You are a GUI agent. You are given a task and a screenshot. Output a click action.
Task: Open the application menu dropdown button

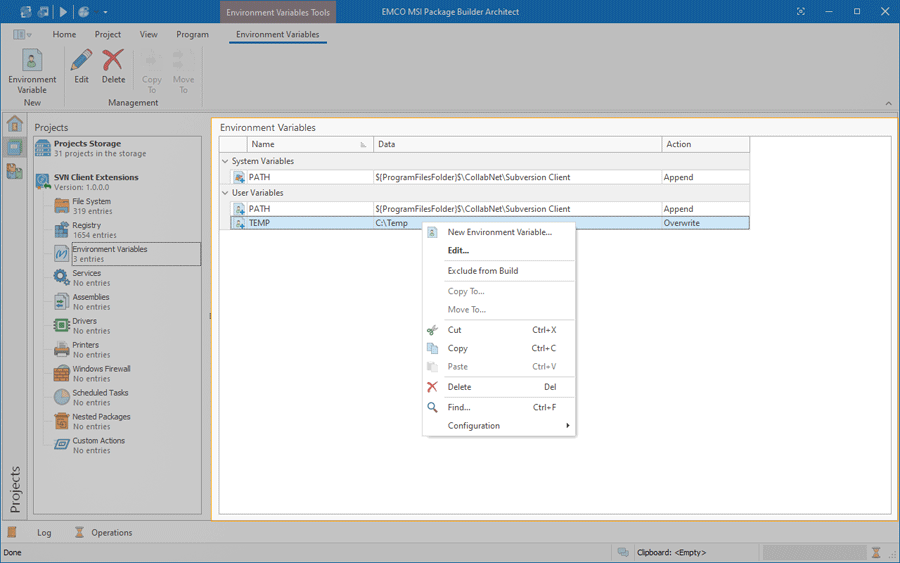[x=22, y=34]
